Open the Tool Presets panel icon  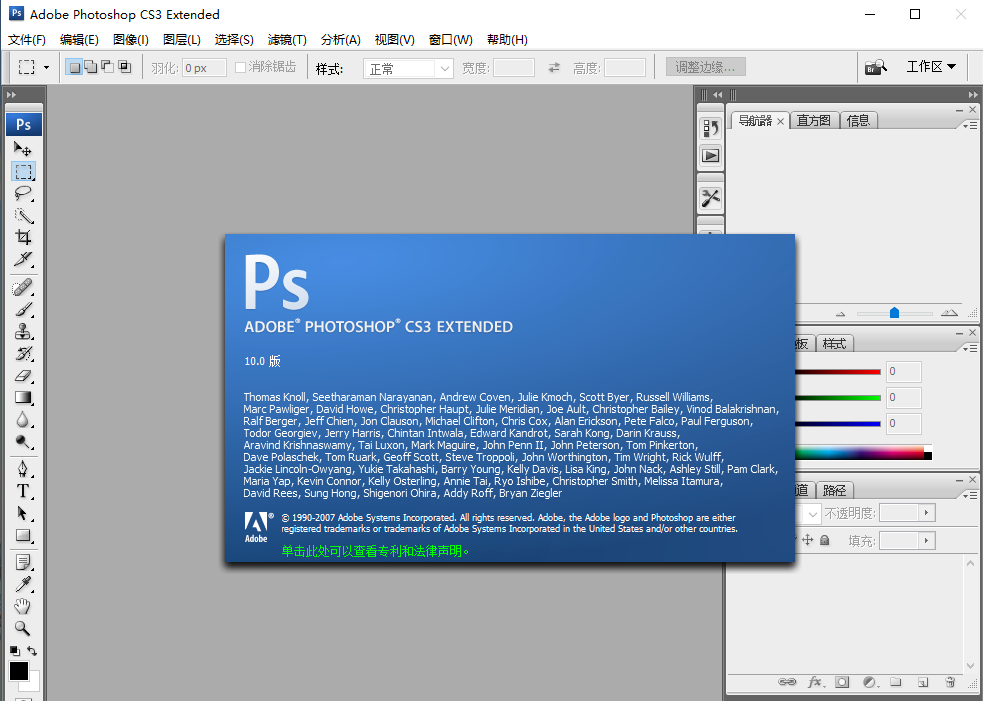coord(711,199)
